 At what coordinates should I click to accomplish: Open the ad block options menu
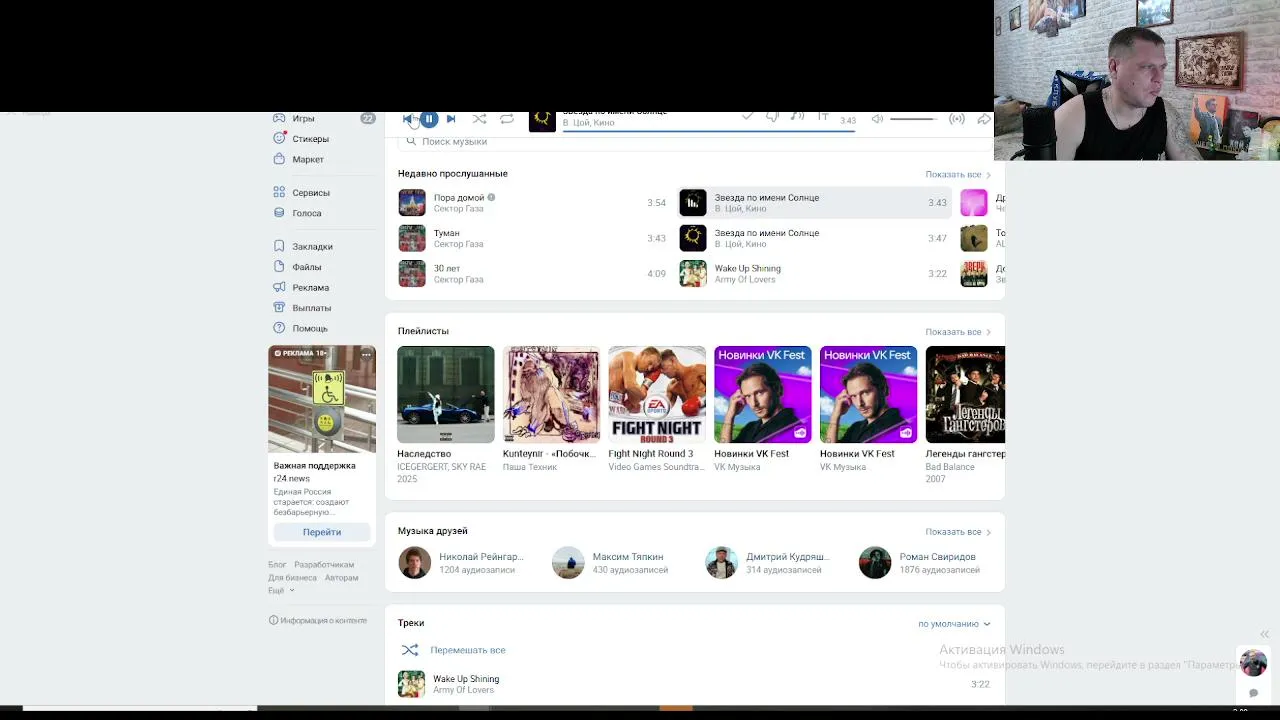click(x=366, y=354)
